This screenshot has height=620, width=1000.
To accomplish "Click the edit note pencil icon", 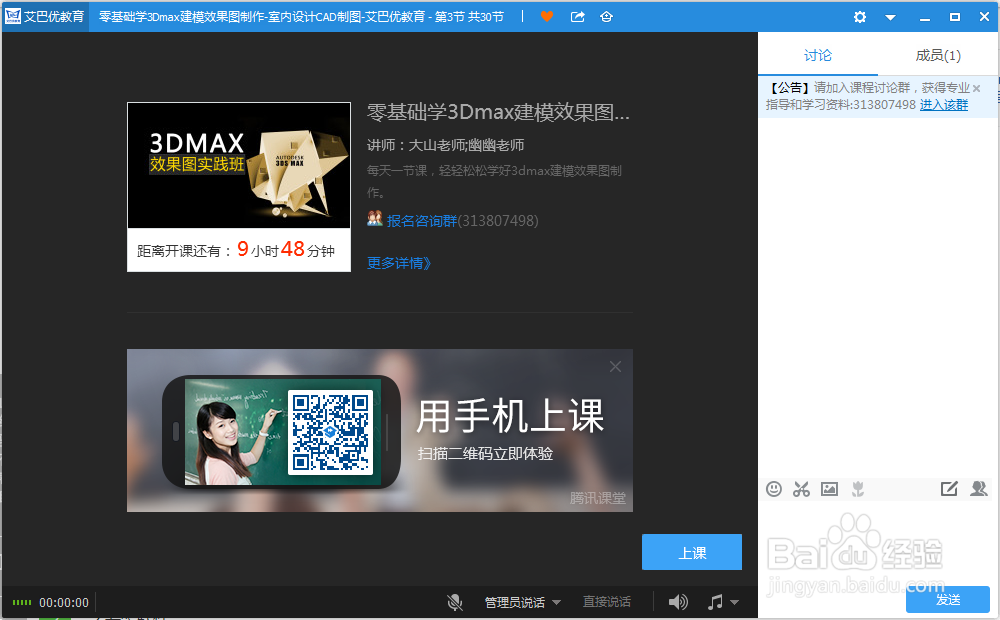I will coord(949,489).
